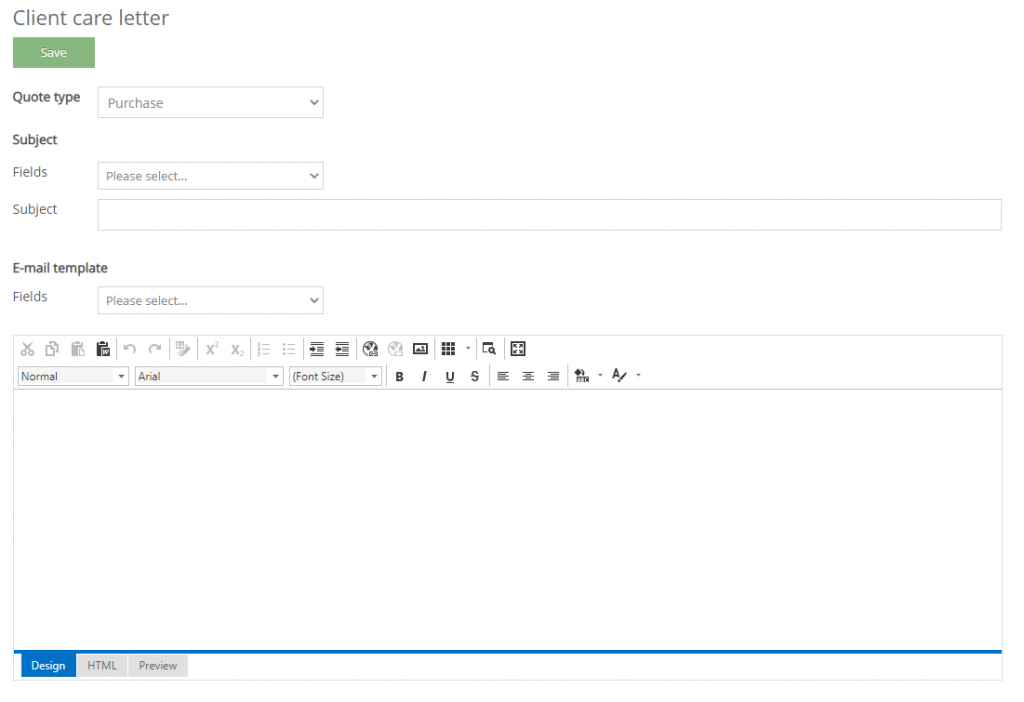
Task: Center align the text
Action: click(x=528, y=376)
